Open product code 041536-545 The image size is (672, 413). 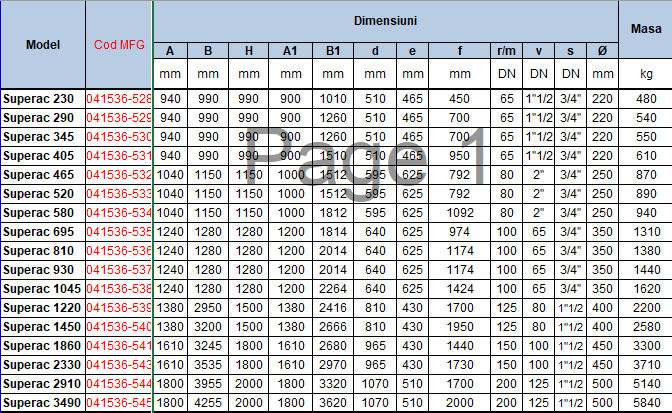click(119, 402)
